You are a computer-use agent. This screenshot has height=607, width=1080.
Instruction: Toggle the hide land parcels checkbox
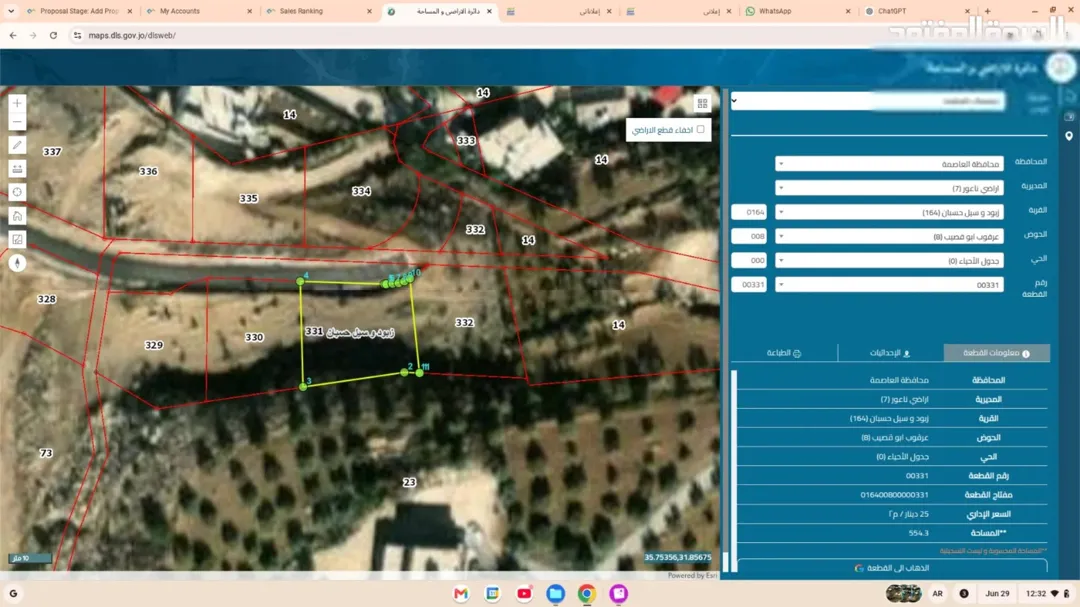[700, 130]
